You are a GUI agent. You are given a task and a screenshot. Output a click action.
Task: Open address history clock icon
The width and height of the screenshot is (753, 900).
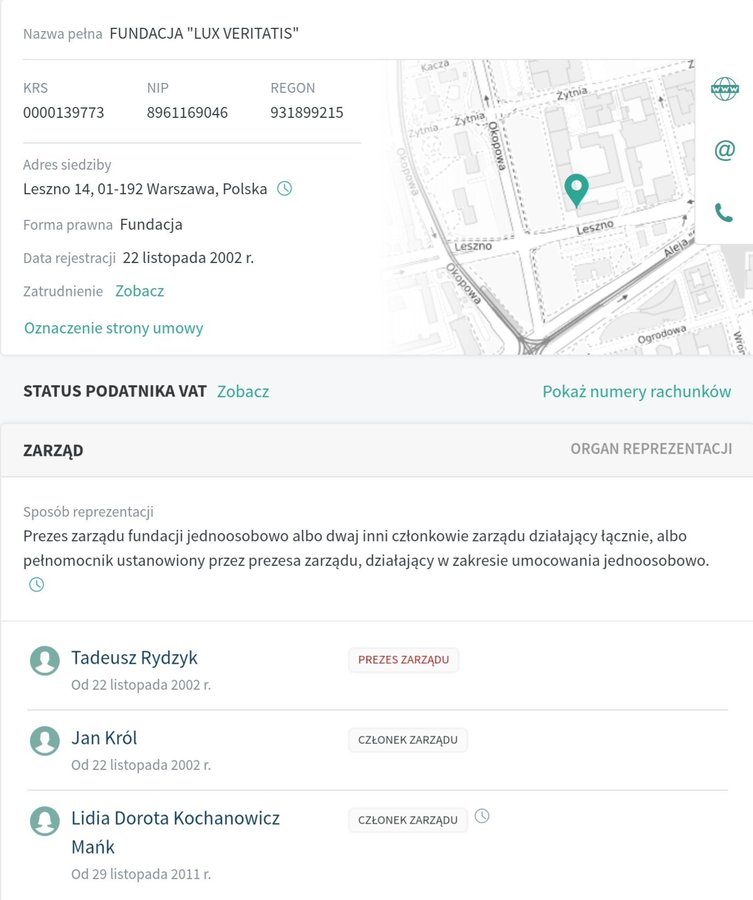click(285, 188)
